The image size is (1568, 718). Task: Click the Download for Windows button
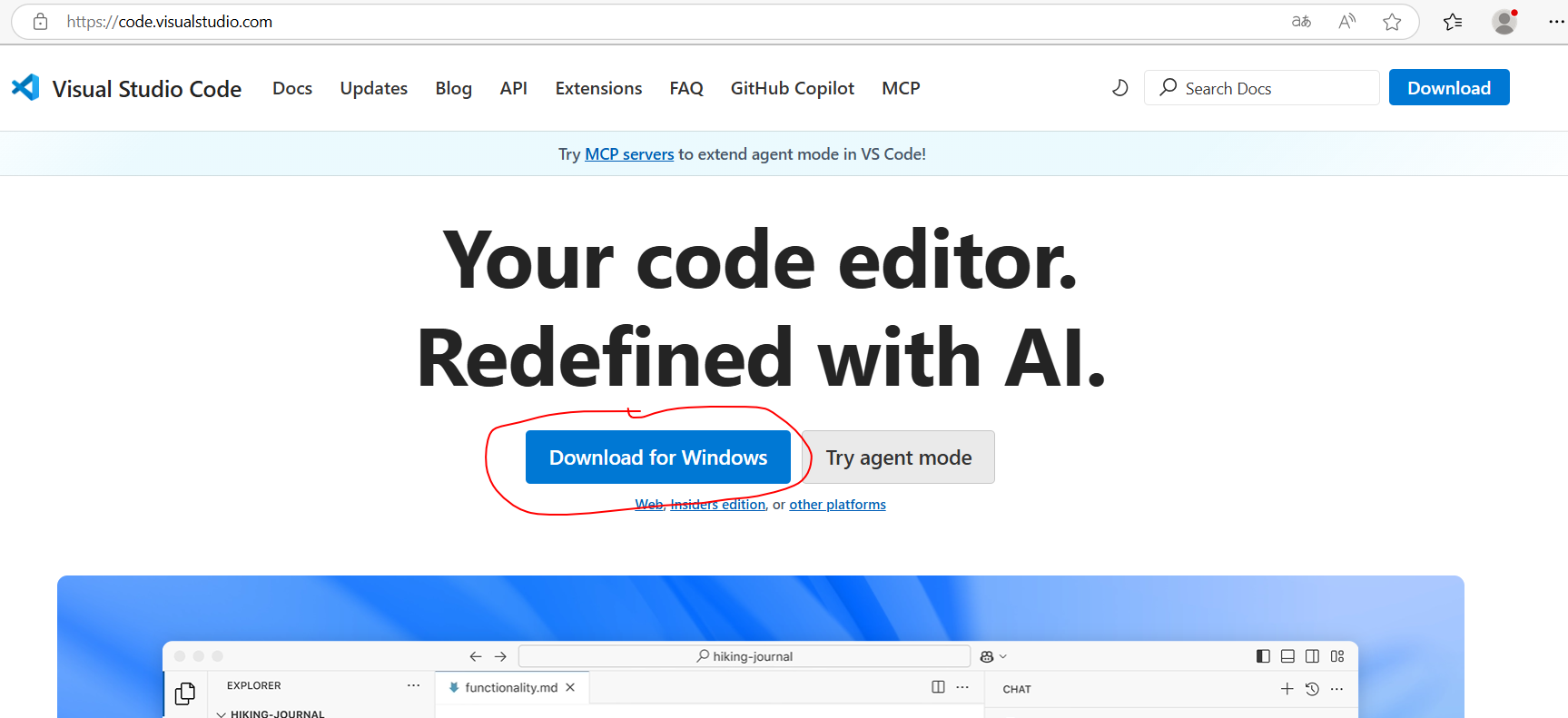click(x=657, y=457)
